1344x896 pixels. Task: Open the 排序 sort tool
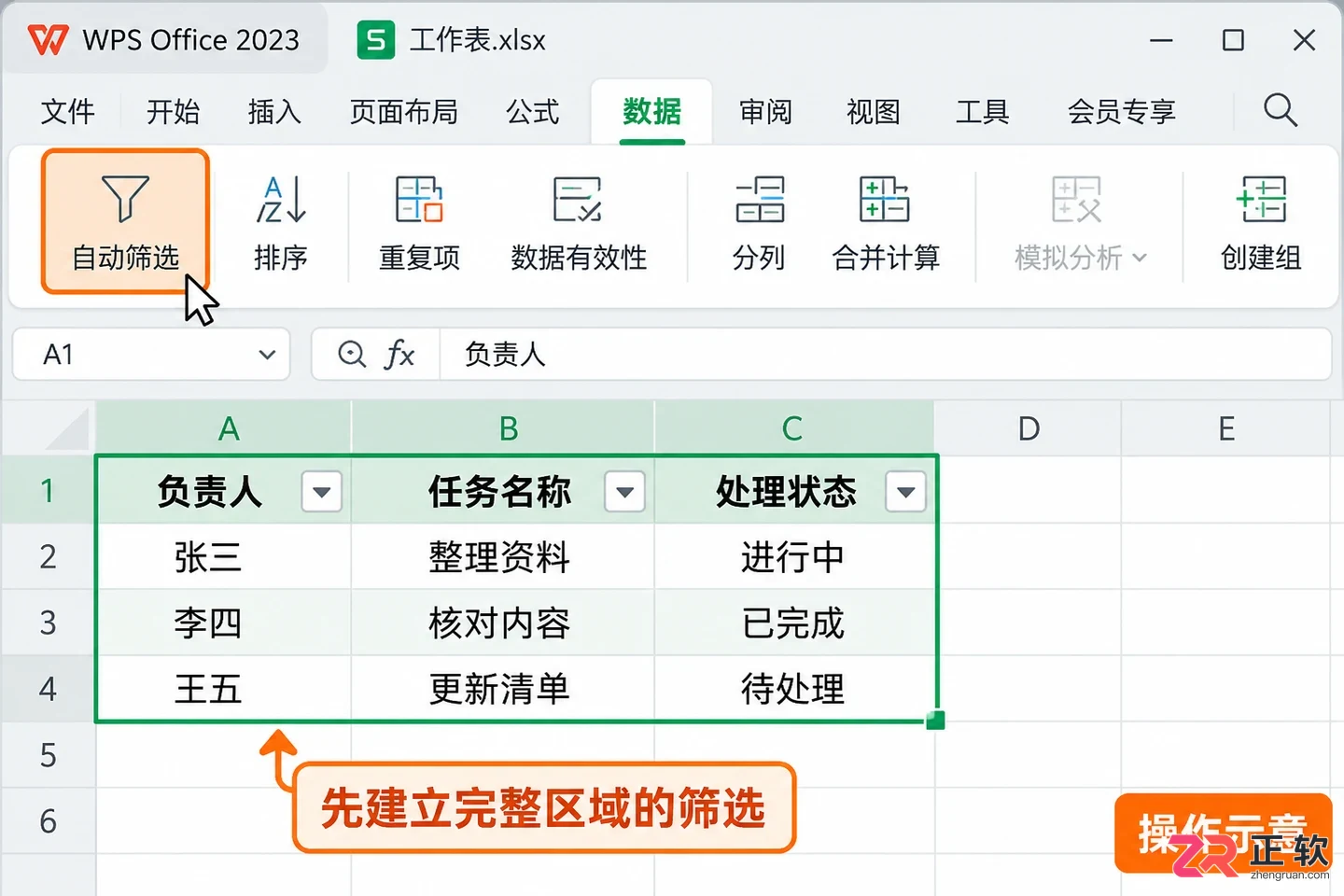[x=281, y=224]
